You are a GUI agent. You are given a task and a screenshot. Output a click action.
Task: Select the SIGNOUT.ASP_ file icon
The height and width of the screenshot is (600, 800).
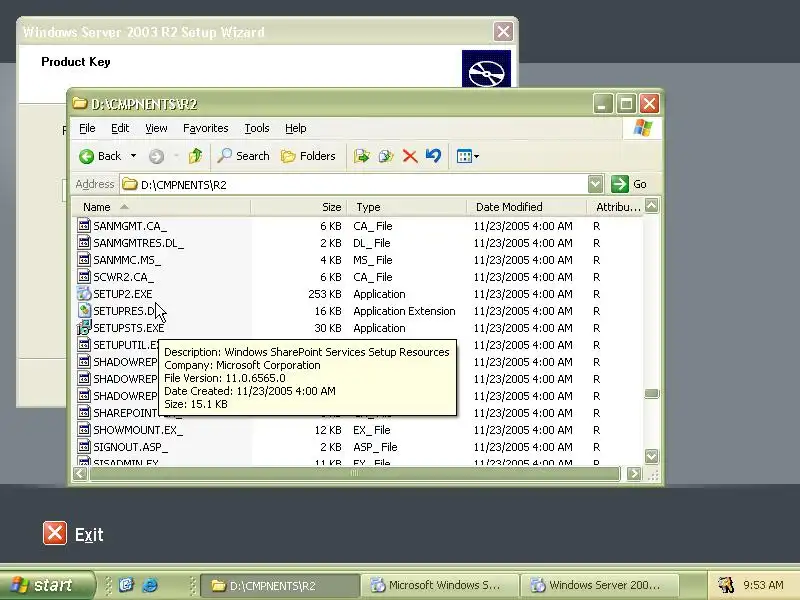pos(84,446)
